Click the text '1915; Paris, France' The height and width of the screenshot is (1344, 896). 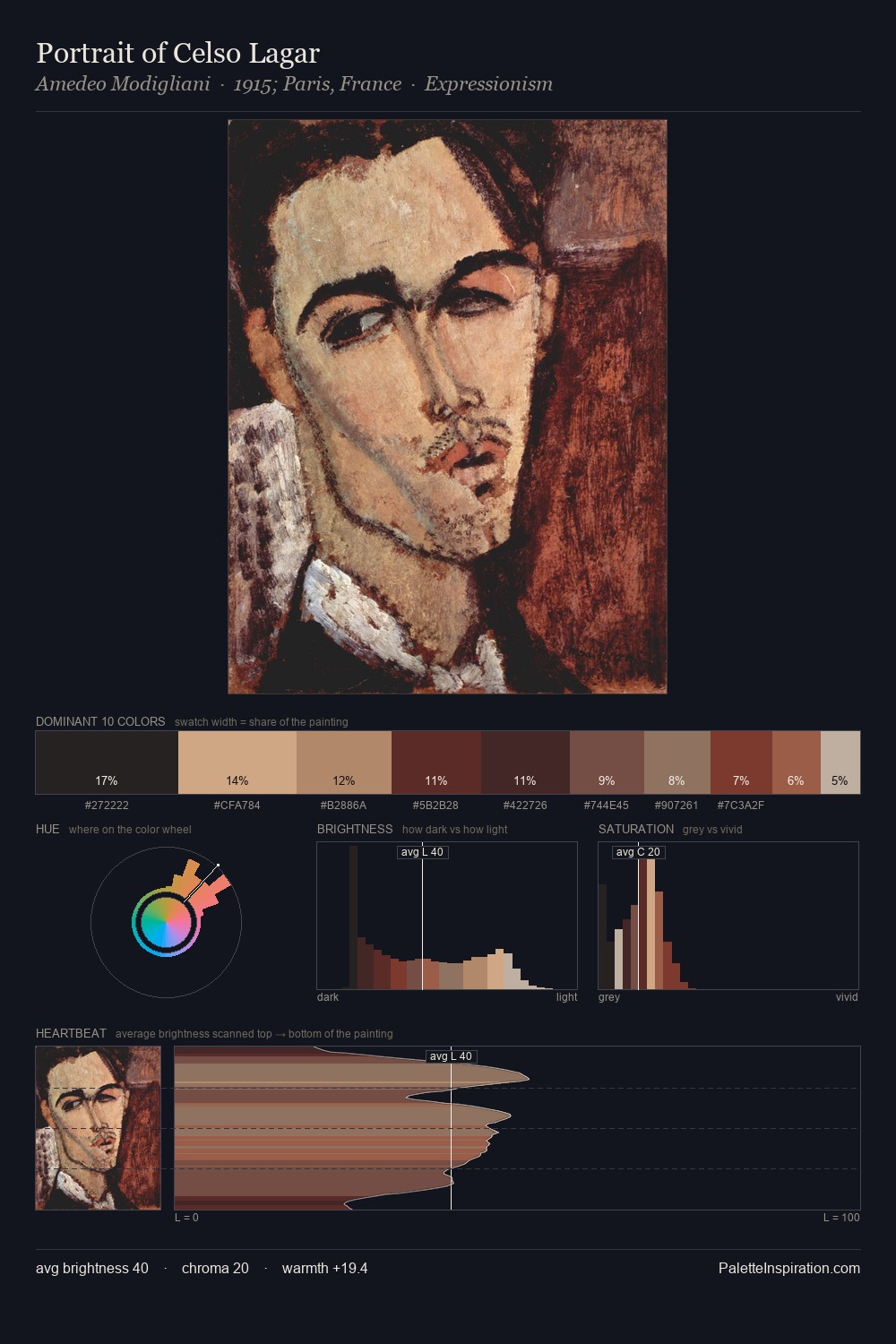[x=317, y=84]
